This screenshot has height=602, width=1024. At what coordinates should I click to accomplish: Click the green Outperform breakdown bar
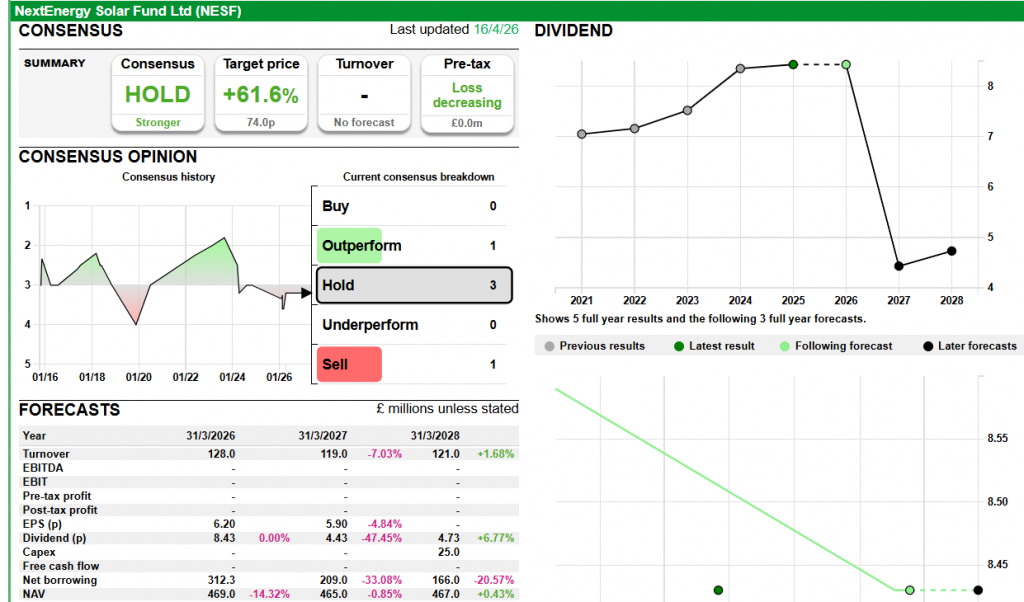[349, 246]
